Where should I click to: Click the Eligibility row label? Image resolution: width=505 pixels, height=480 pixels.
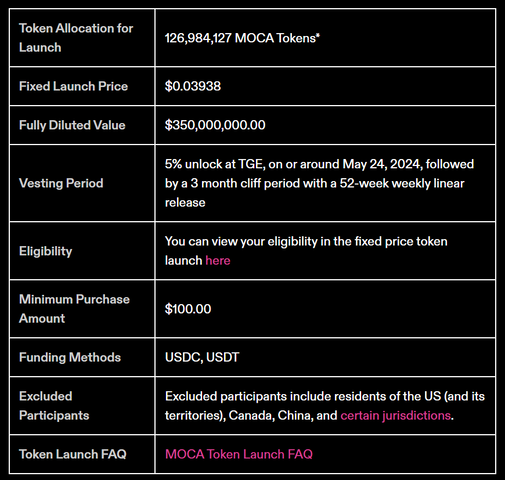click(x=45, y=251)
